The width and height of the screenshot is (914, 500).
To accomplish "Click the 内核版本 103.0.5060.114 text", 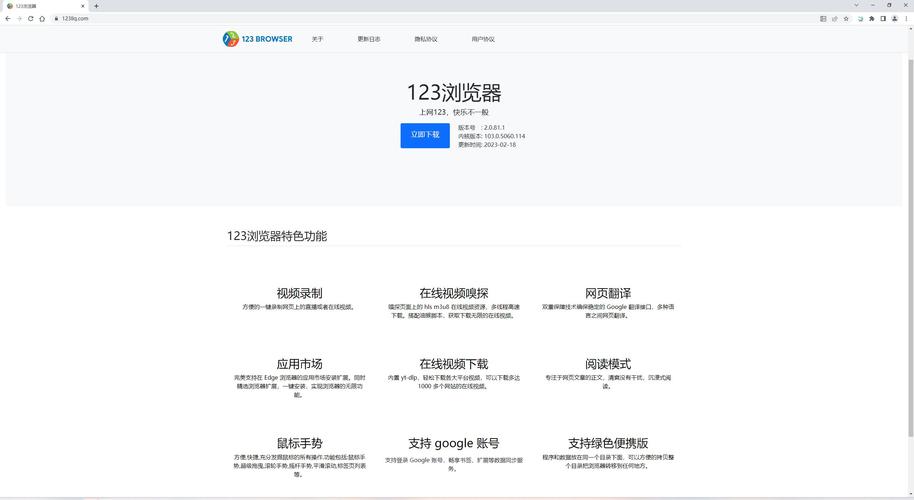I will click(x=491, y=136).
